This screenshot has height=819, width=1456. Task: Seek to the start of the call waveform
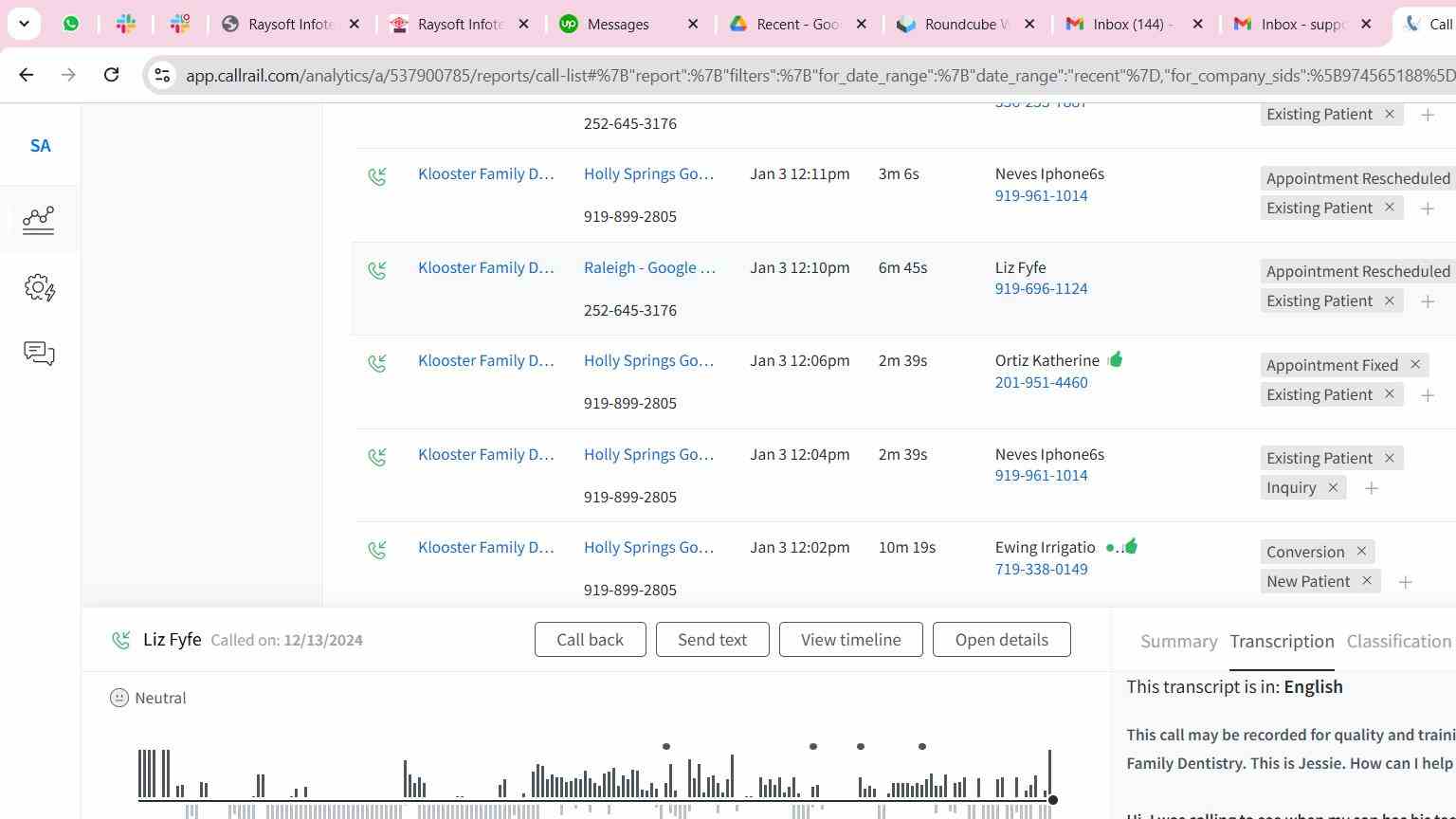click(139, 773)
